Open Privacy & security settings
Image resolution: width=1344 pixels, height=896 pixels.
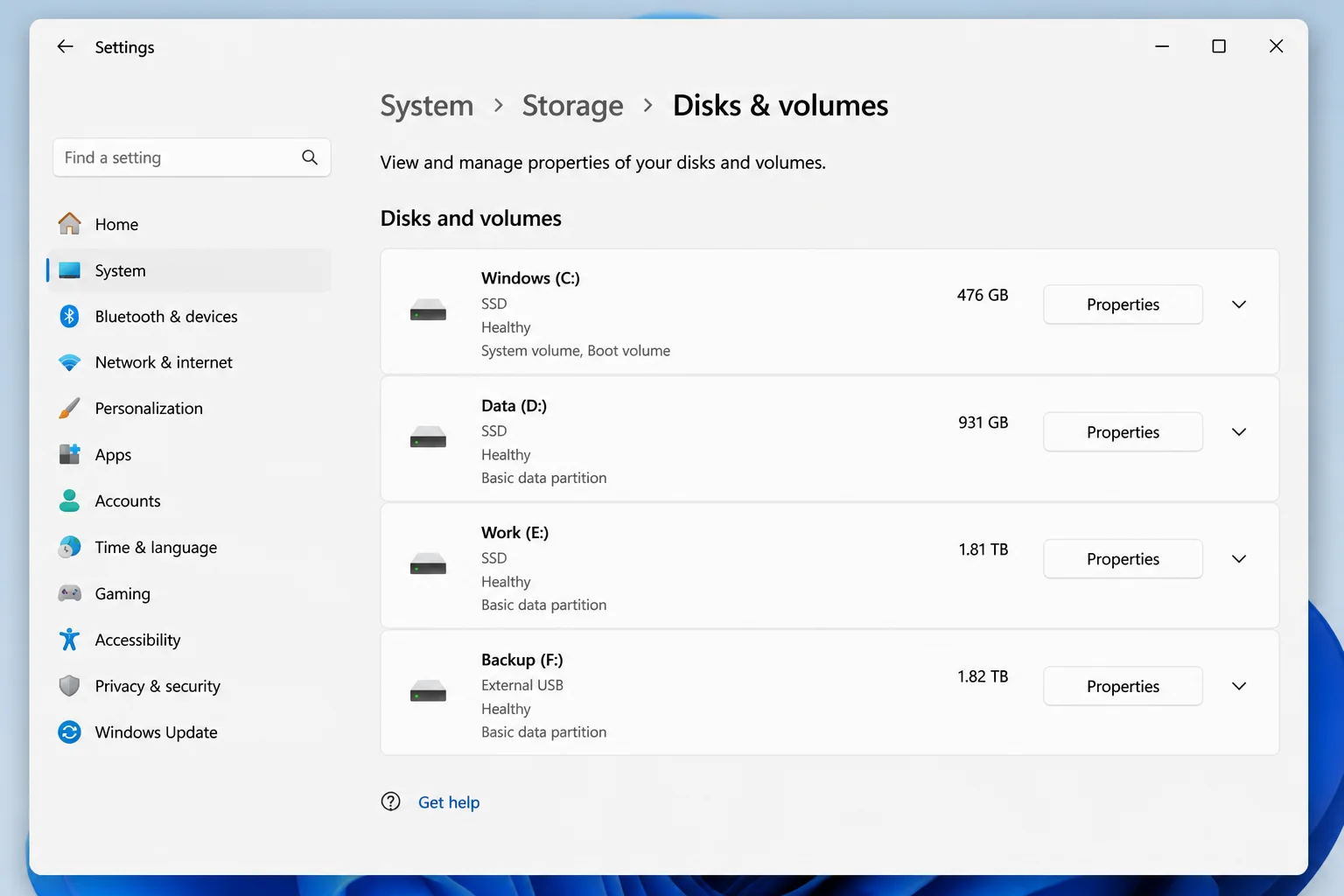click(189, 686)
